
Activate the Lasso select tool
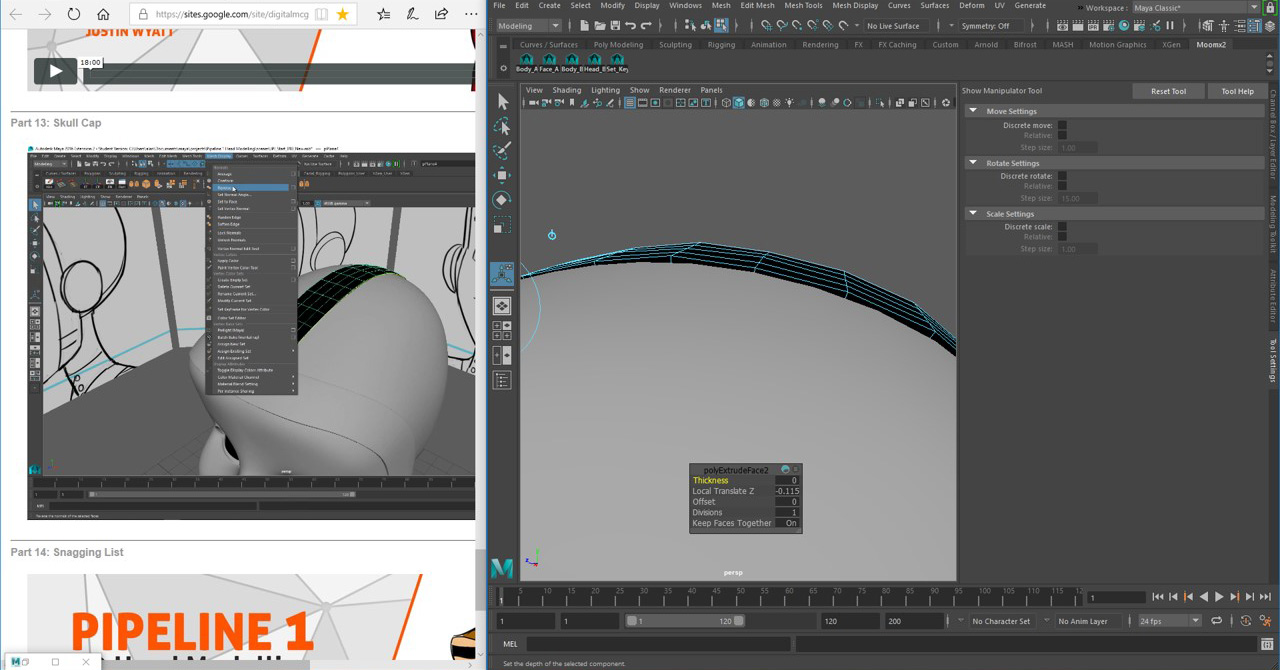pyautogui.click(x=502, y=126)
